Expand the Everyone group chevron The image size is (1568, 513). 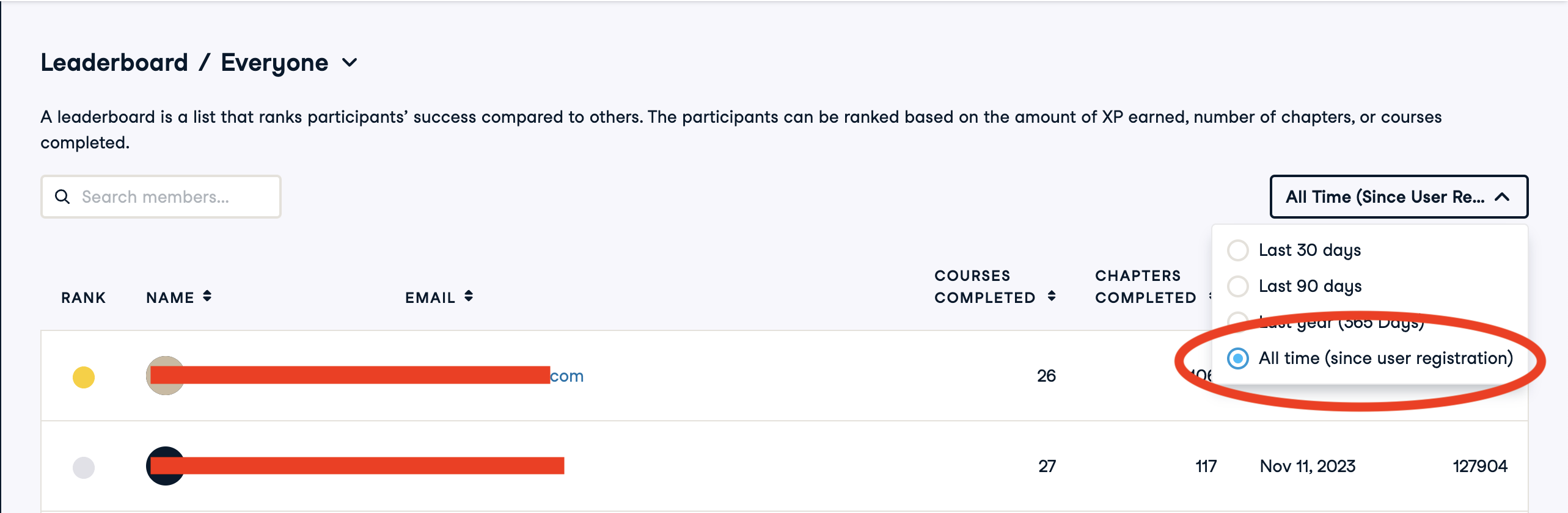pos(350,62)
